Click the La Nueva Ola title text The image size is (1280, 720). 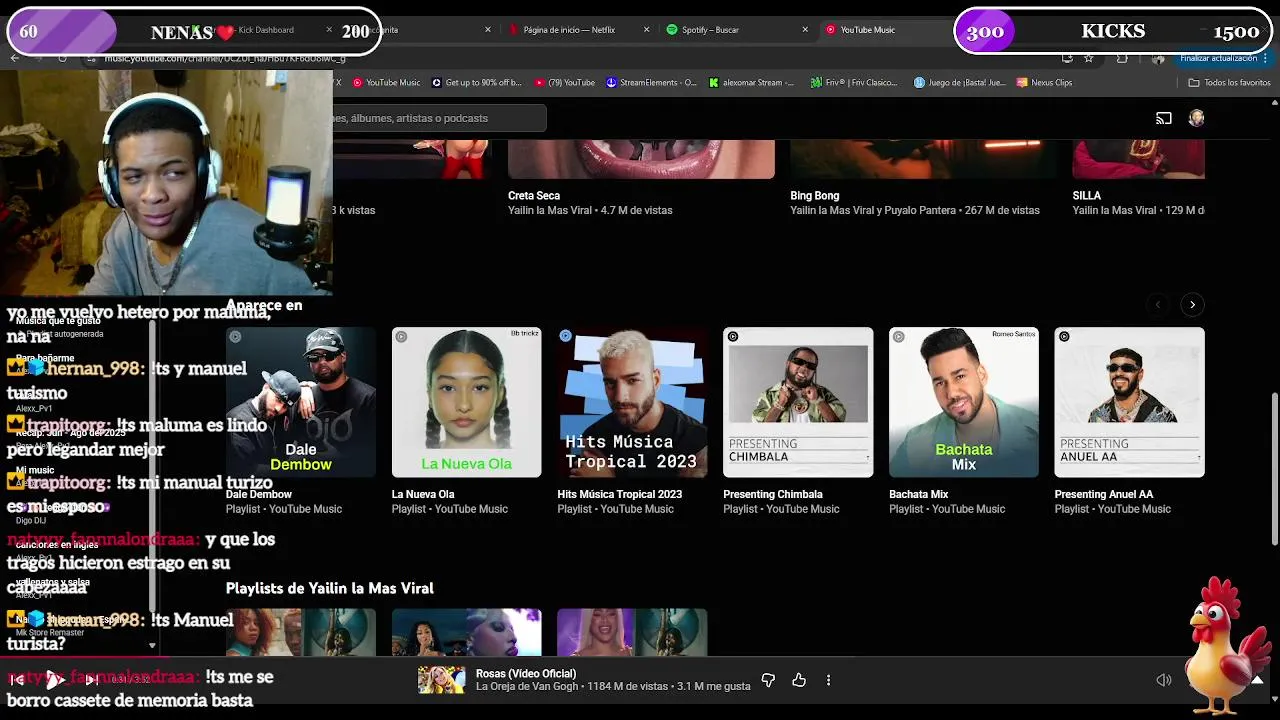click(423, 494)
